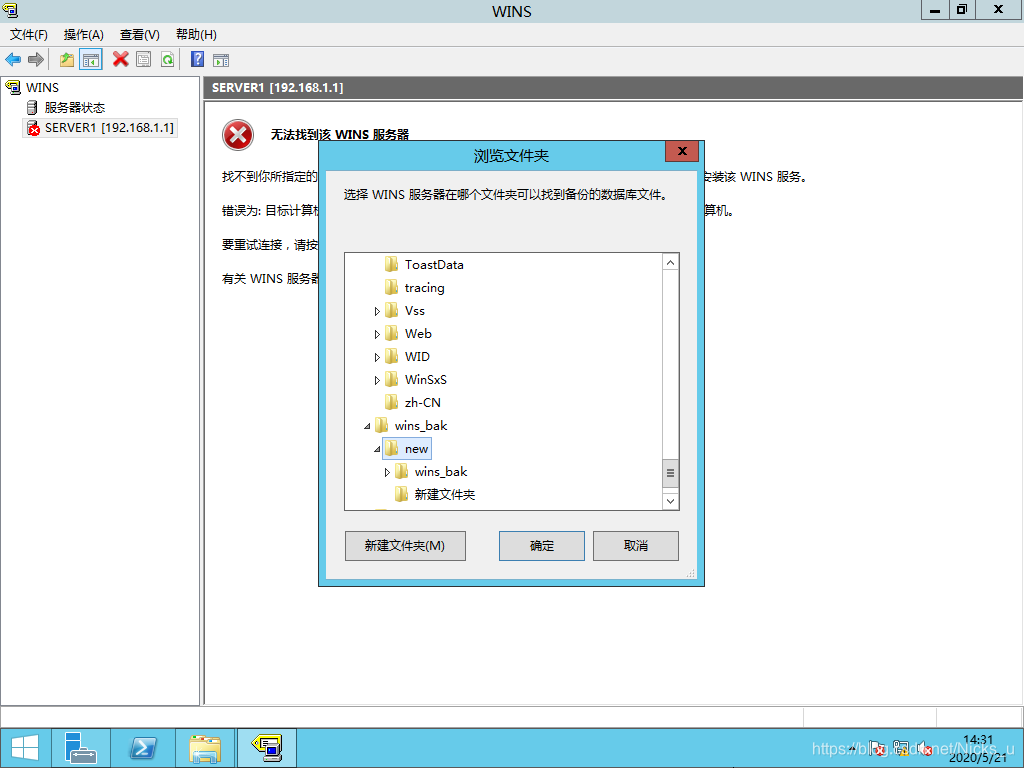Click folder list scroll down arrow
This screenshot has height=768, width=1024.
coord(670,501)
